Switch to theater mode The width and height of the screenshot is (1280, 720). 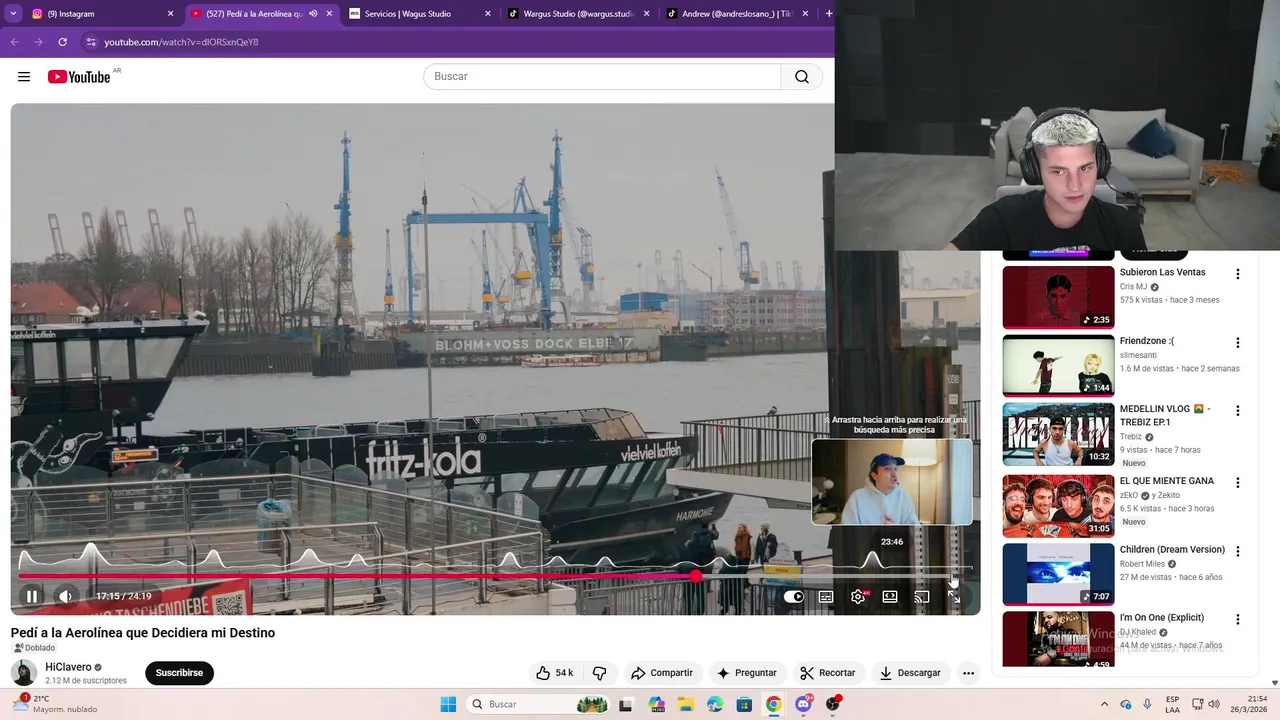890,597
